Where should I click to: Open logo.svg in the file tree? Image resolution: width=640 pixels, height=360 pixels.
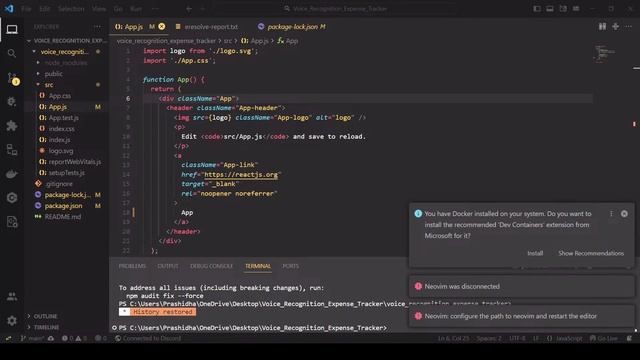pos(61,151)
